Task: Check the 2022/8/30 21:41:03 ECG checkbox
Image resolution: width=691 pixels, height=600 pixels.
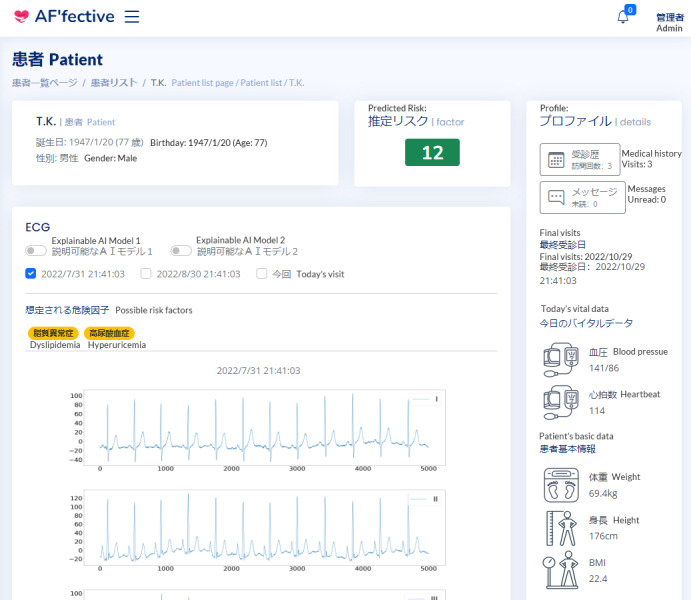Action: tap(146, 274)
